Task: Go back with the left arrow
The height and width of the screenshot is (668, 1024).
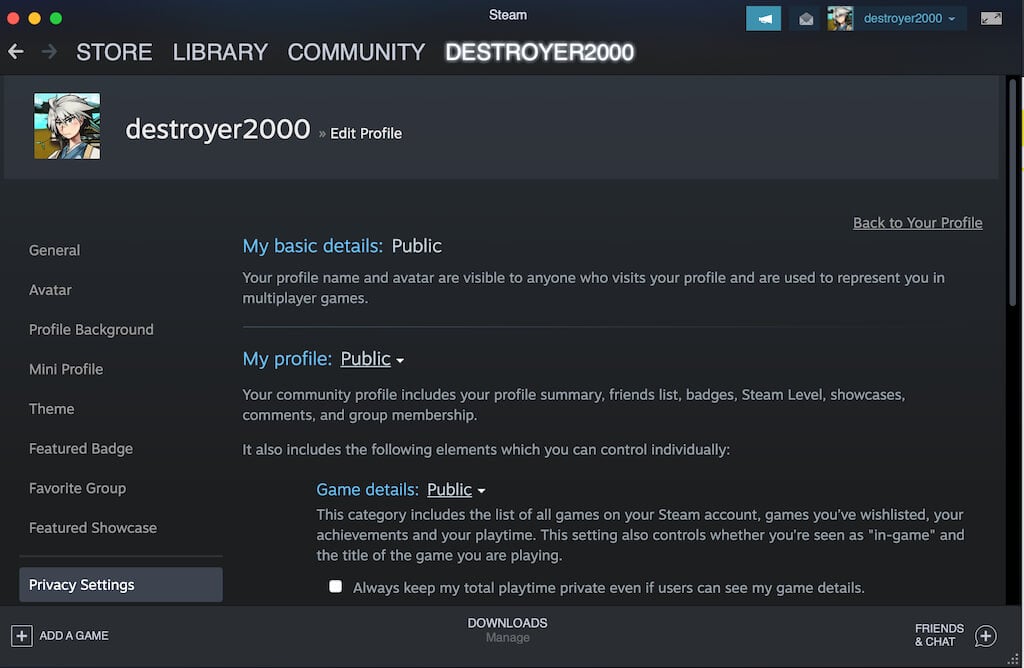Action: pyautogui.click(x=16, y=52)
